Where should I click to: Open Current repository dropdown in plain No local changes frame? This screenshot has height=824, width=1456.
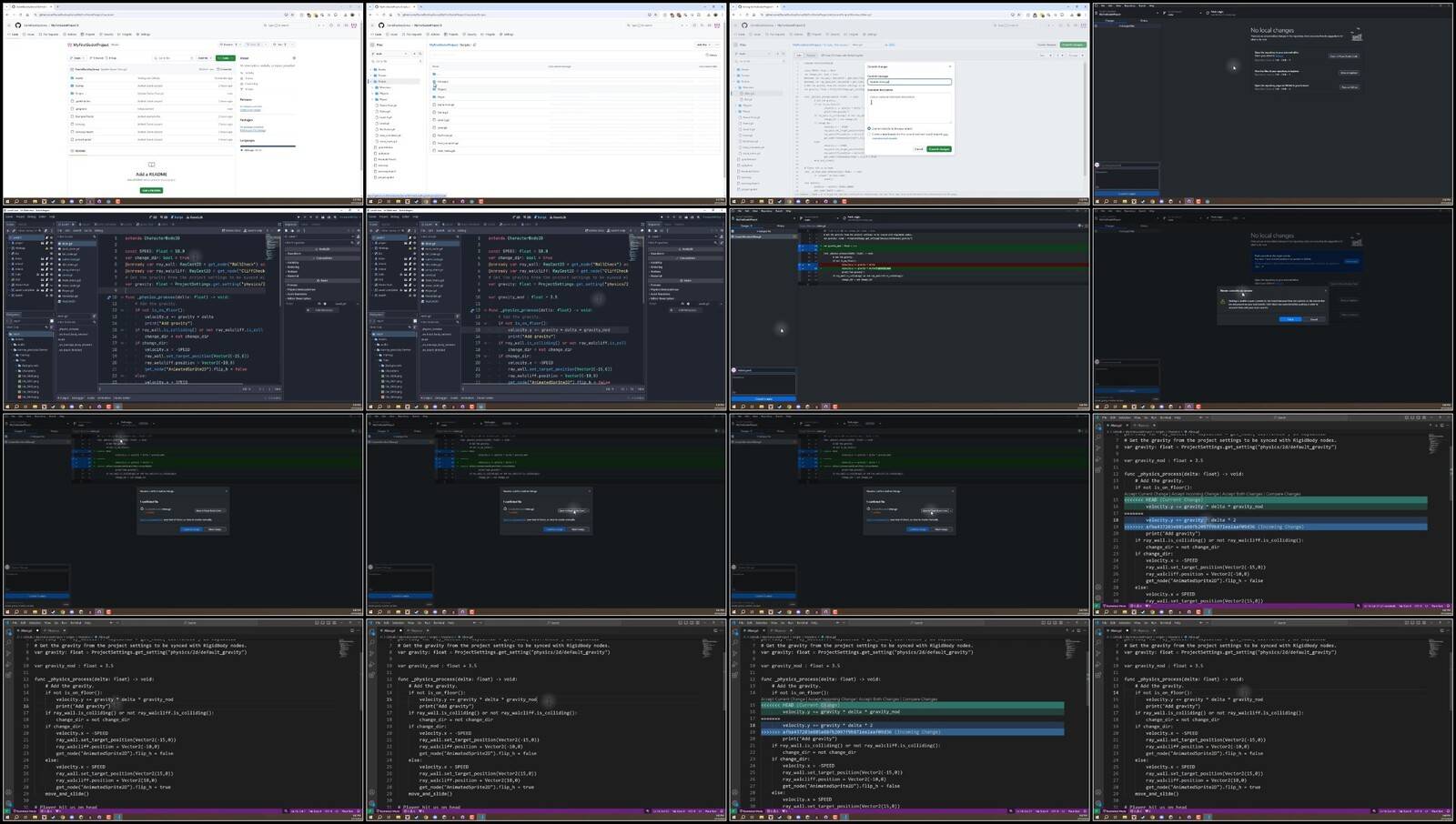pyautogui.click(x=1126, y=13)
